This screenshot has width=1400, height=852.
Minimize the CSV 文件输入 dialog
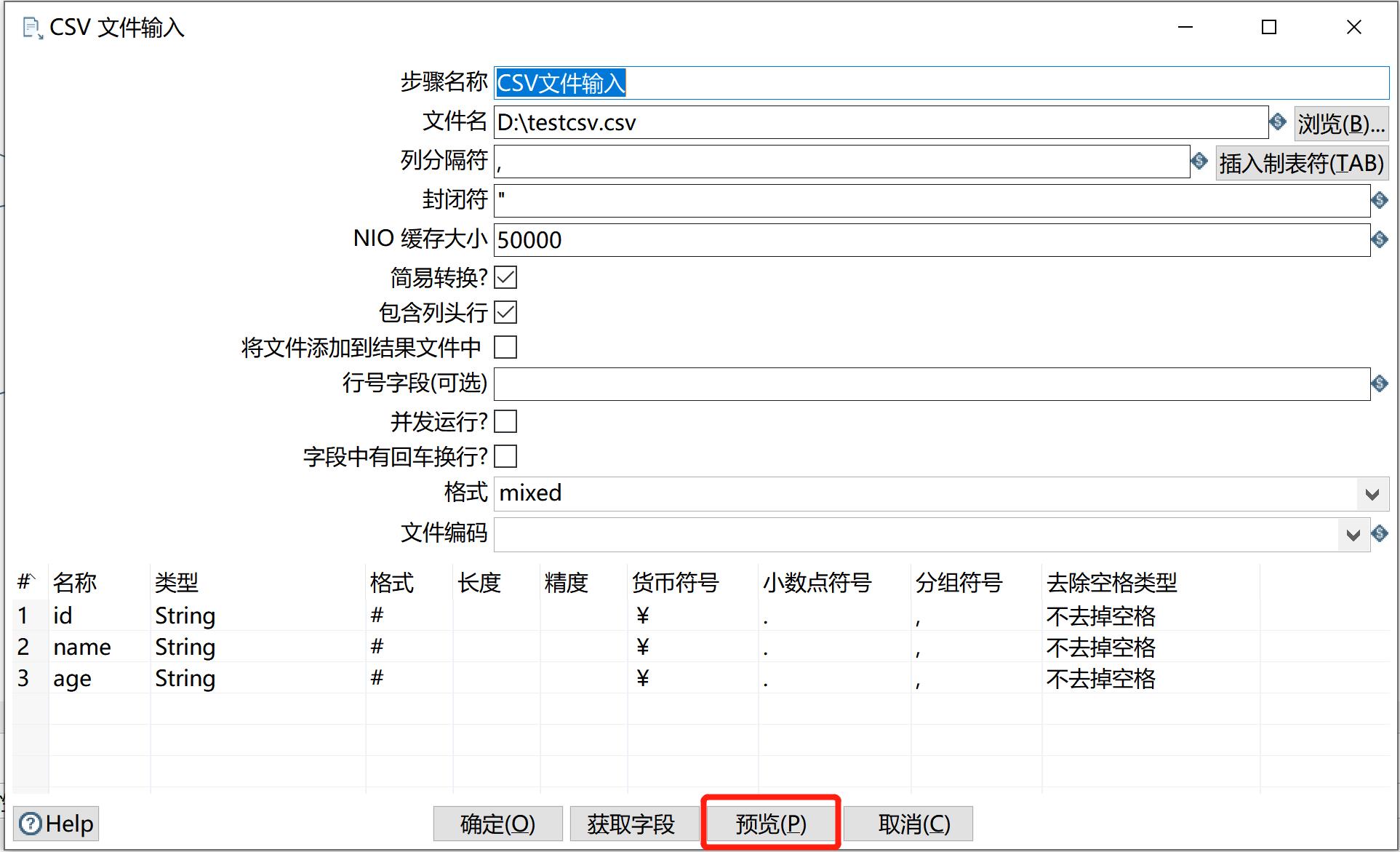coord(1185,28)
